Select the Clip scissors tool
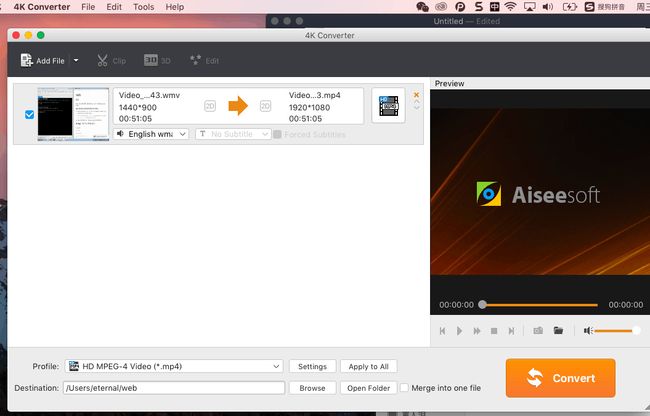Image resolution: width=650 pixels, height=416 pixels. pos(111,60)
